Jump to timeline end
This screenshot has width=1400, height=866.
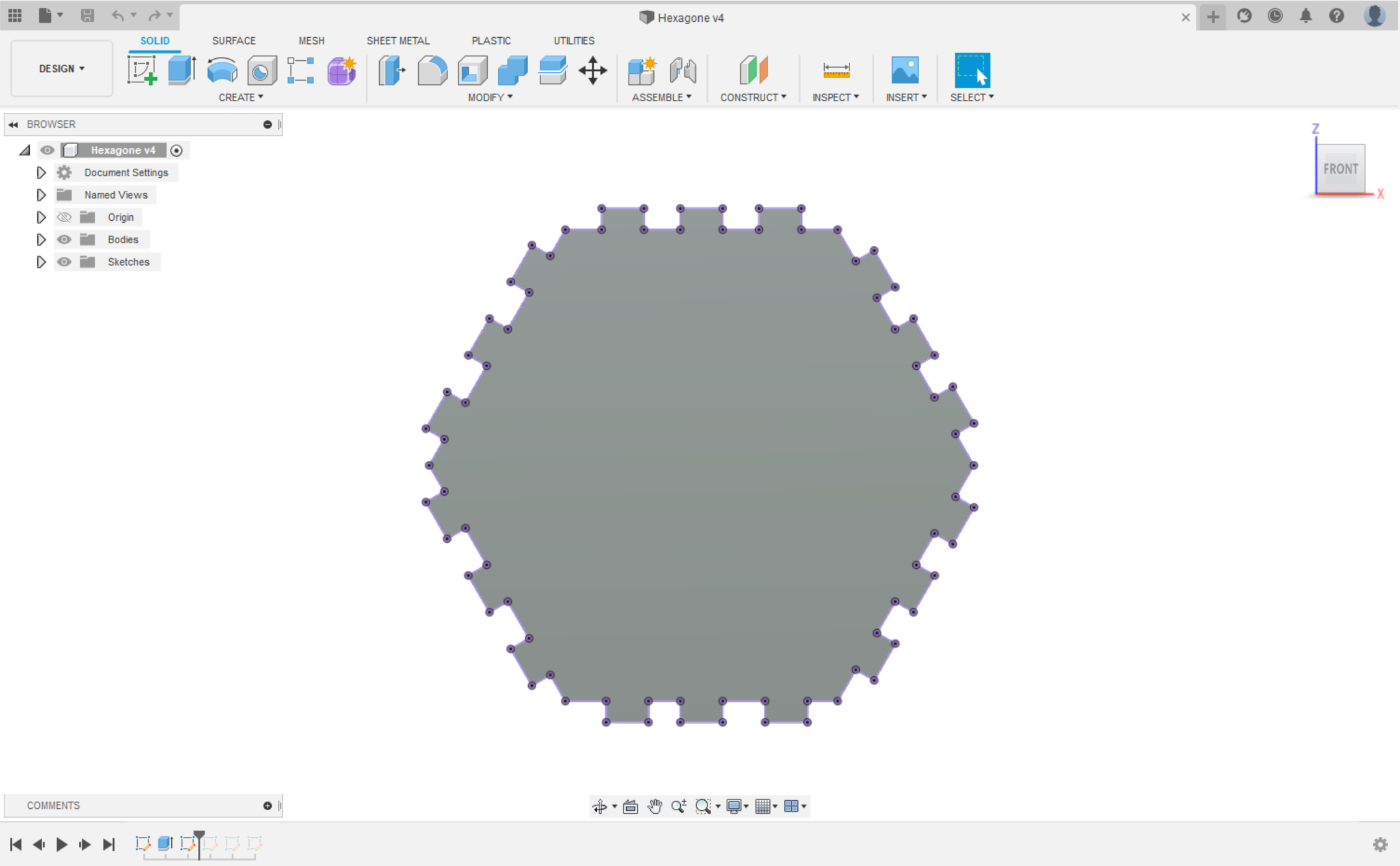point(109,844)
